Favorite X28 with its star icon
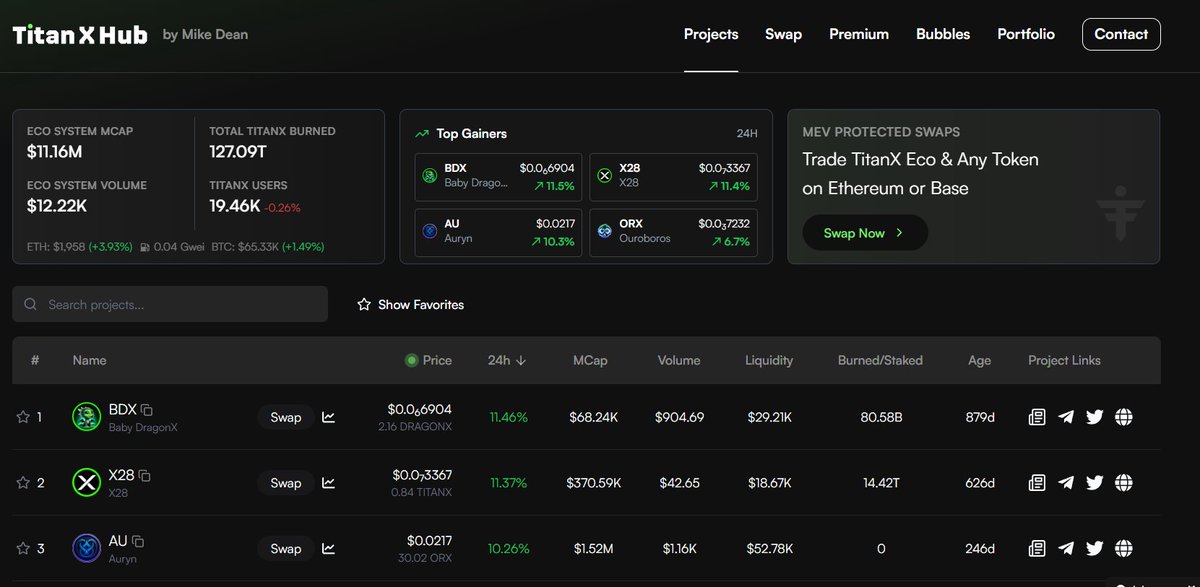 click(23, 483)
